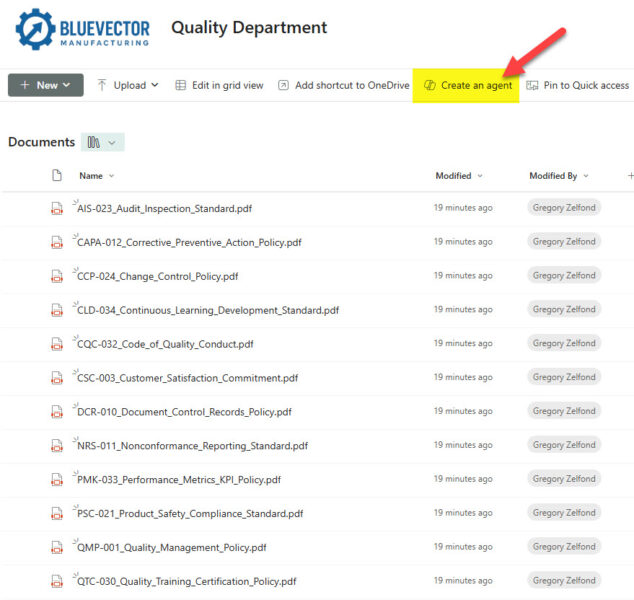Click the Upload arrow icon

click(102, 85)
